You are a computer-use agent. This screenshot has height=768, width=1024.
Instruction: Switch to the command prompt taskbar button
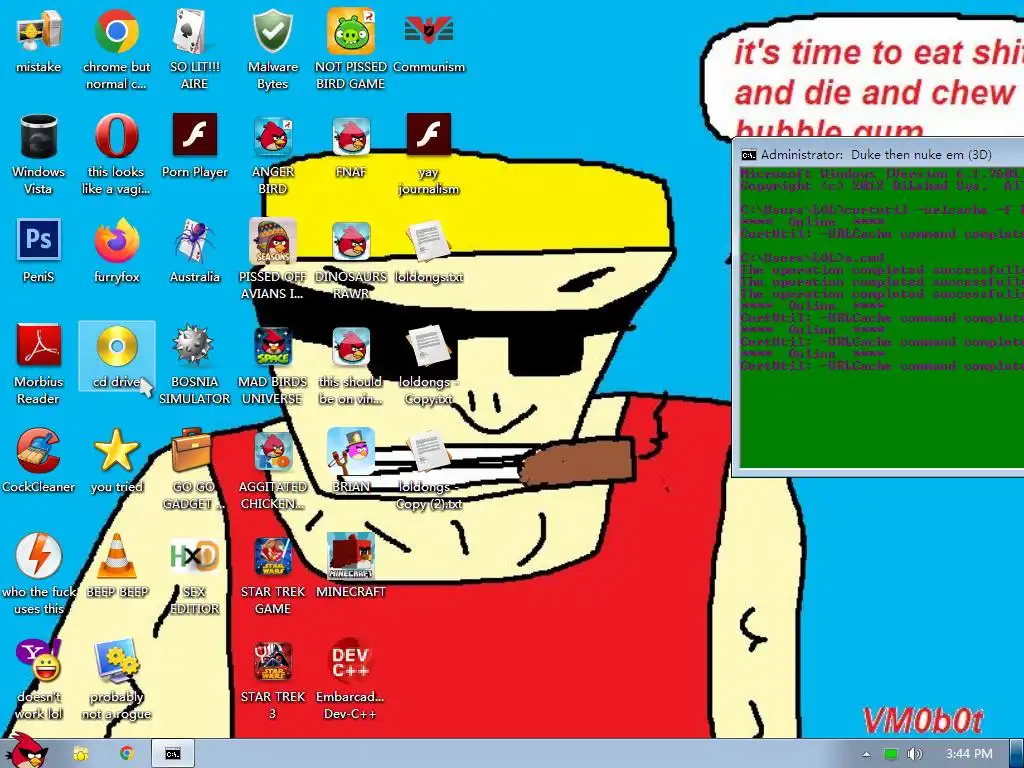(172, 754)
